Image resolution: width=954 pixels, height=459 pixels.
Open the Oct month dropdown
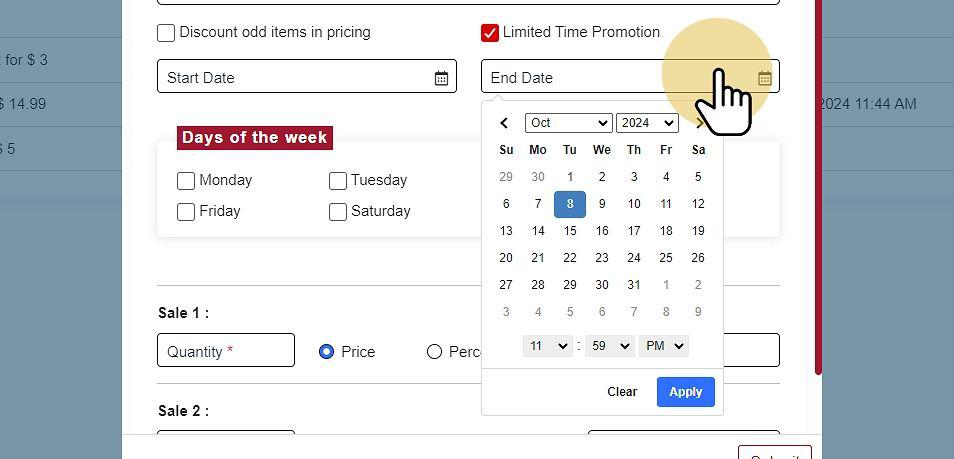568,123
